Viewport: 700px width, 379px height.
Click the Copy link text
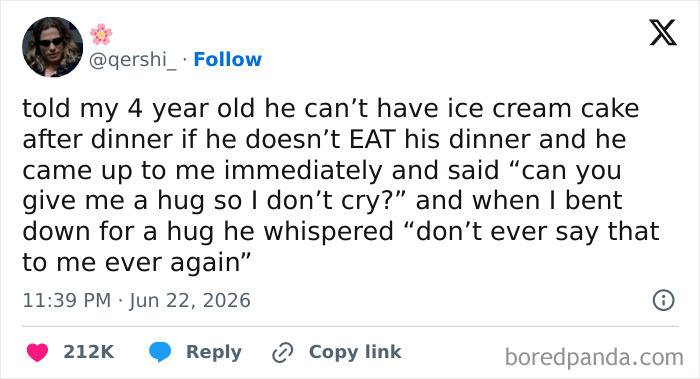pos(355,352)
